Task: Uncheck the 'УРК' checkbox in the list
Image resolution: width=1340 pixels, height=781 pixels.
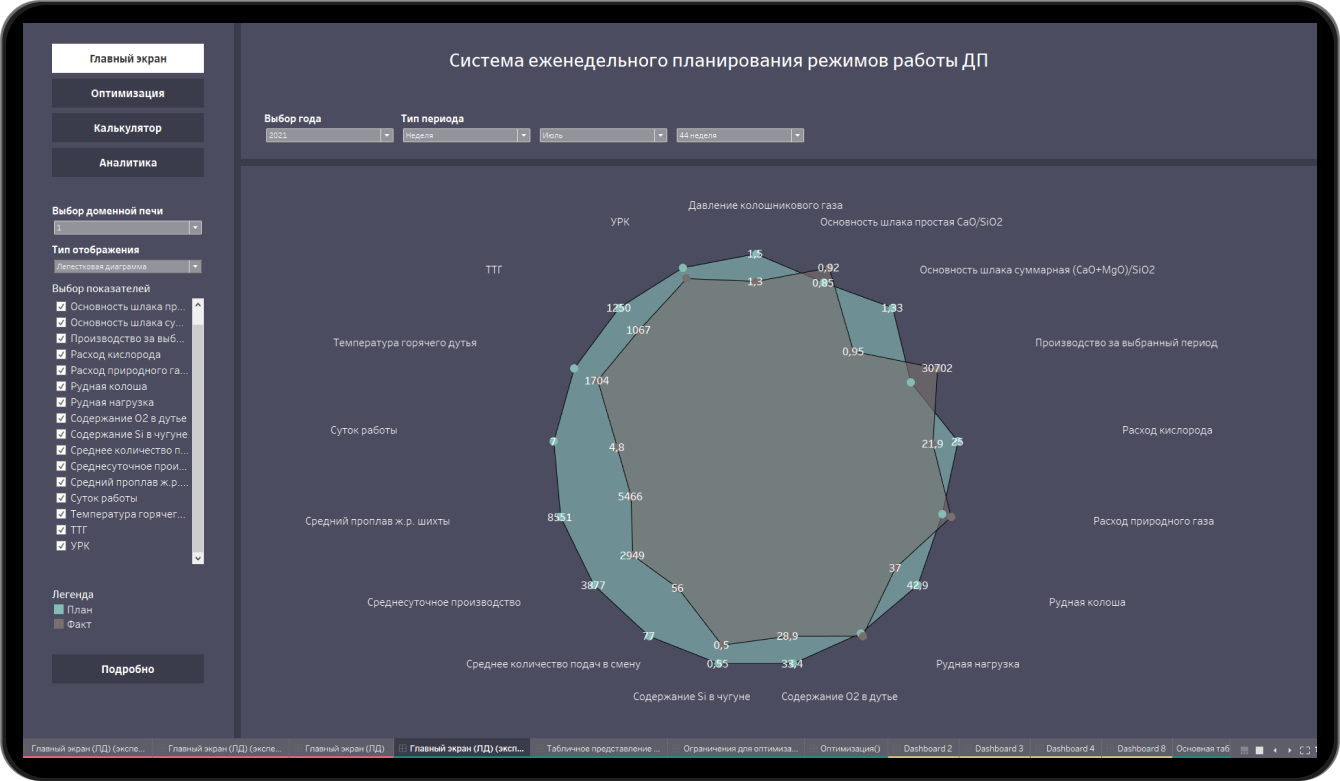Action: [x=61, y=546]
